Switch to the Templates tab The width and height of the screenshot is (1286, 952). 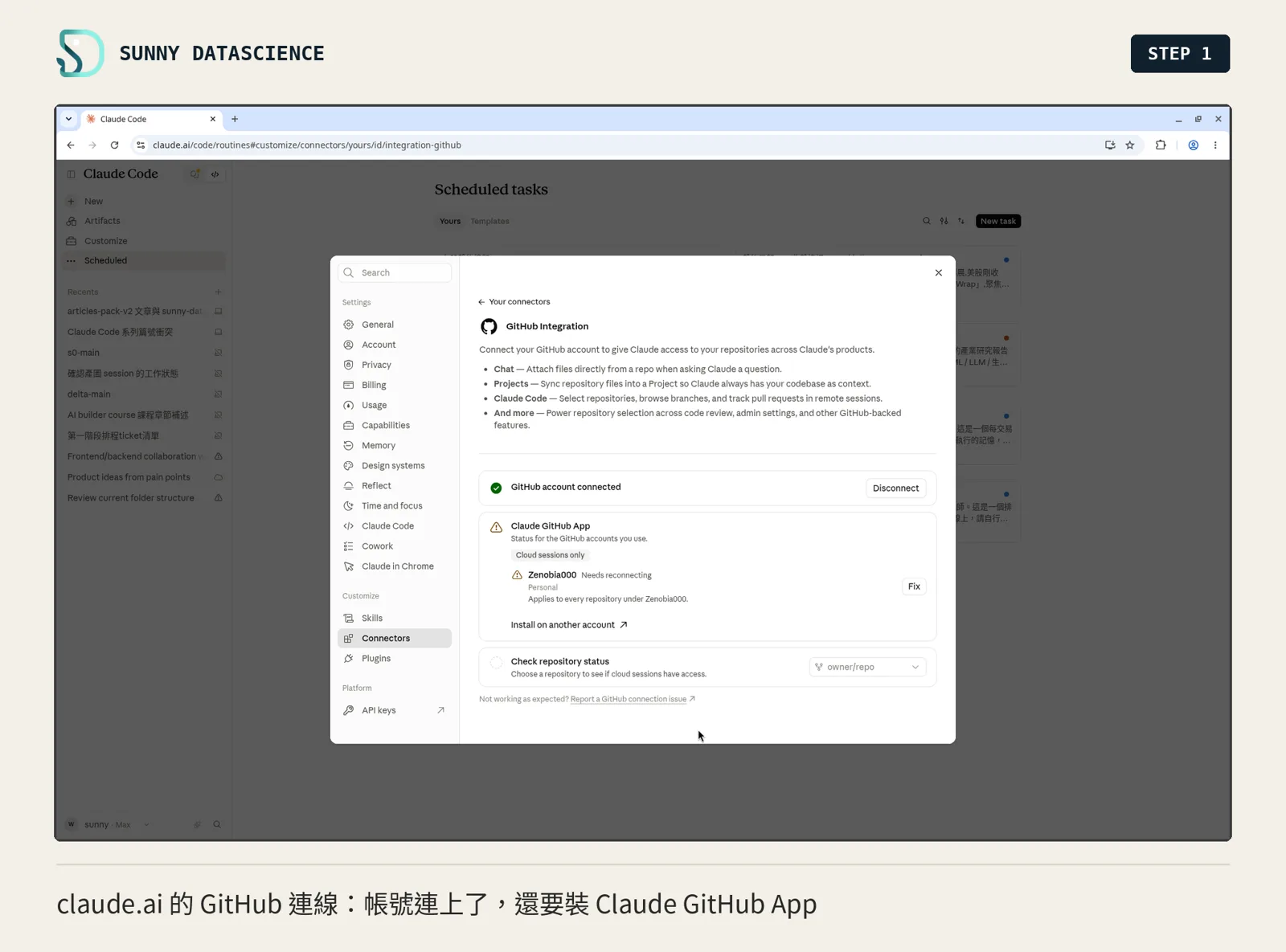click(489, 221)
